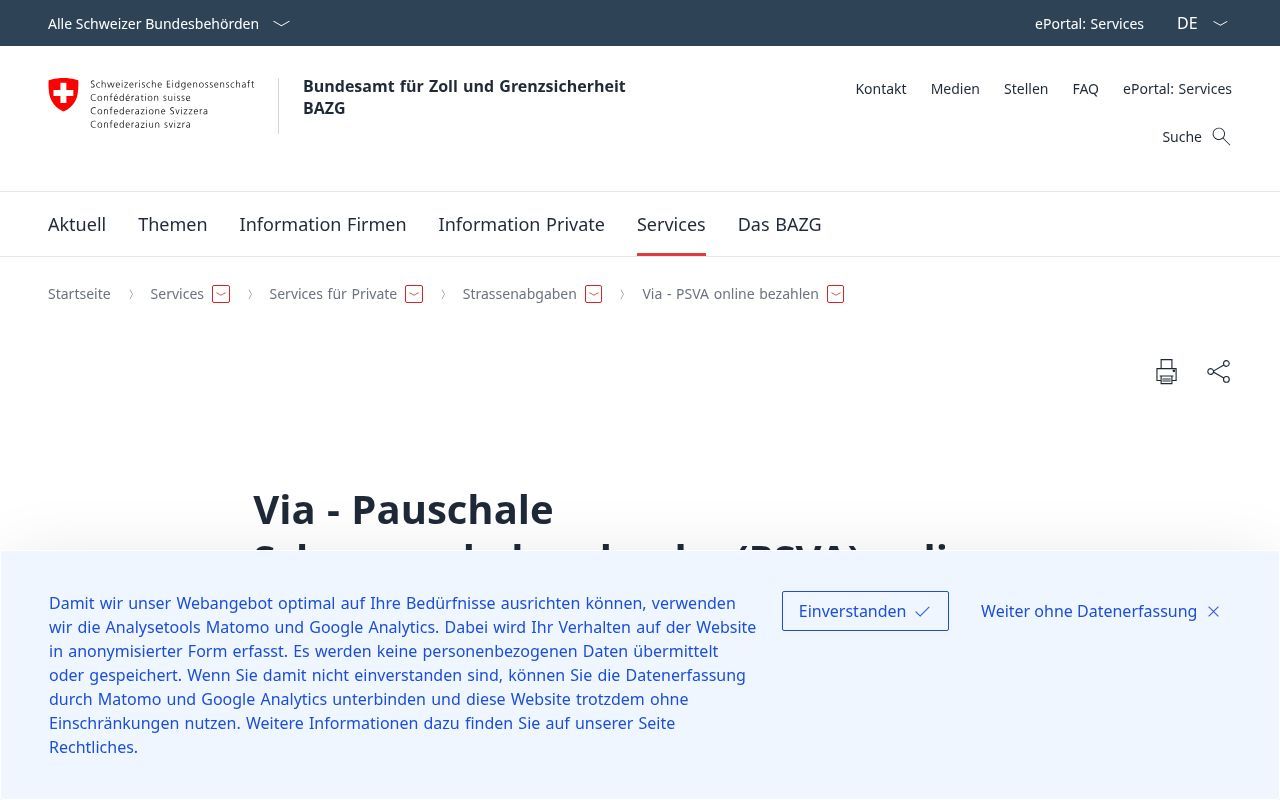Image resolution: width=1280 pixels, height=800 pixels.
Task: Click Bundesamt für Zoll und Grenzsicherheit title
Action: [464, 97]
